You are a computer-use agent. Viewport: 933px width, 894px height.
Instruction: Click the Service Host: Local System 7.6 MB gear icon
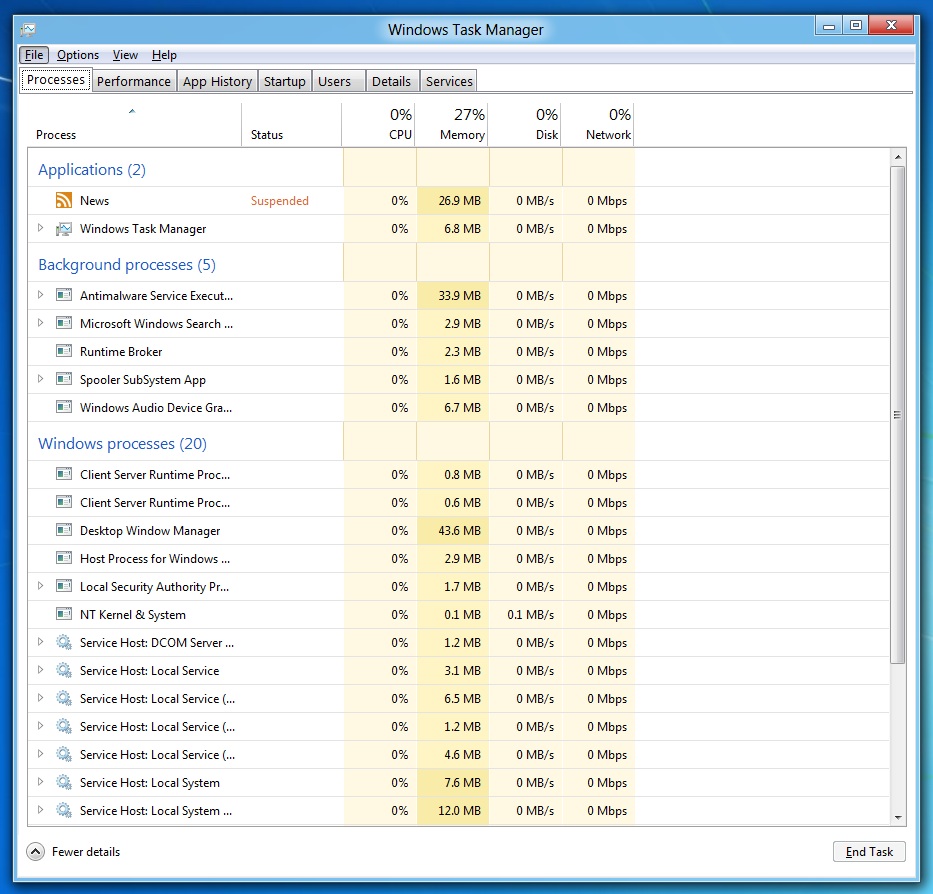pyautogui.click(x=64, y=782)
